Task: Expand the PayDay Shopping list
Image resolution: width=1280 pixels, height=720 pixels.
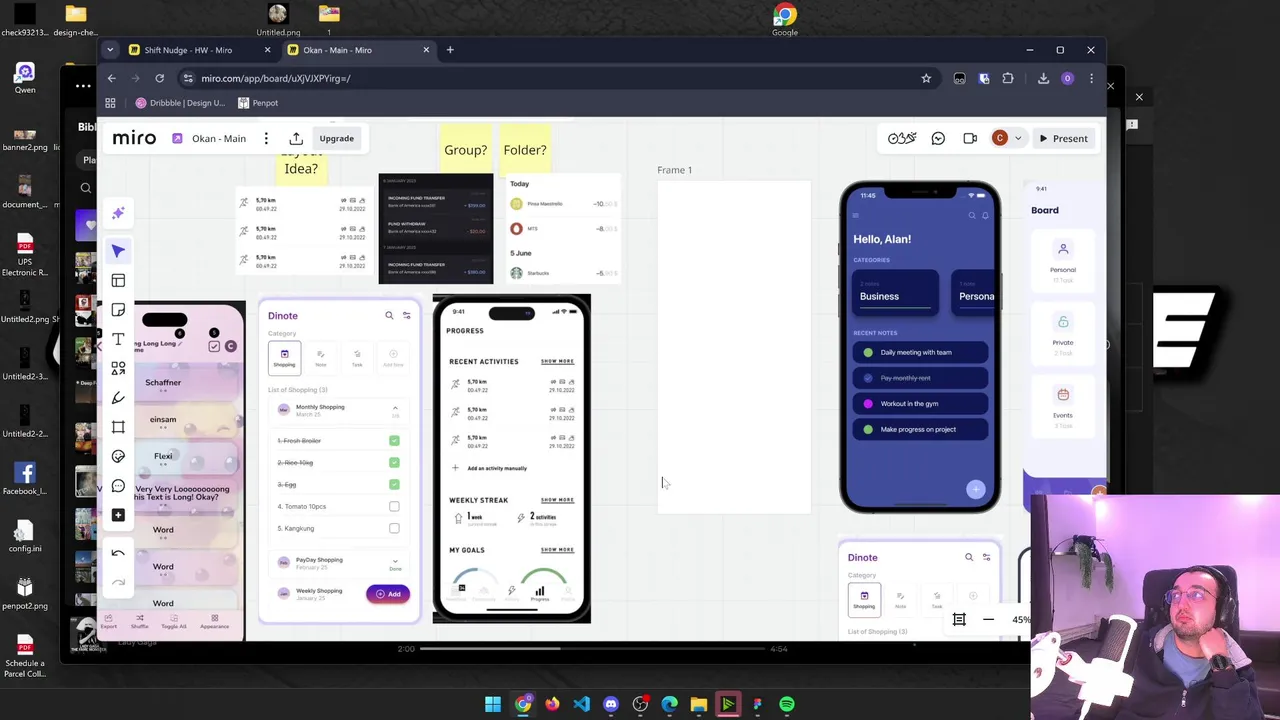Action: 395,561
